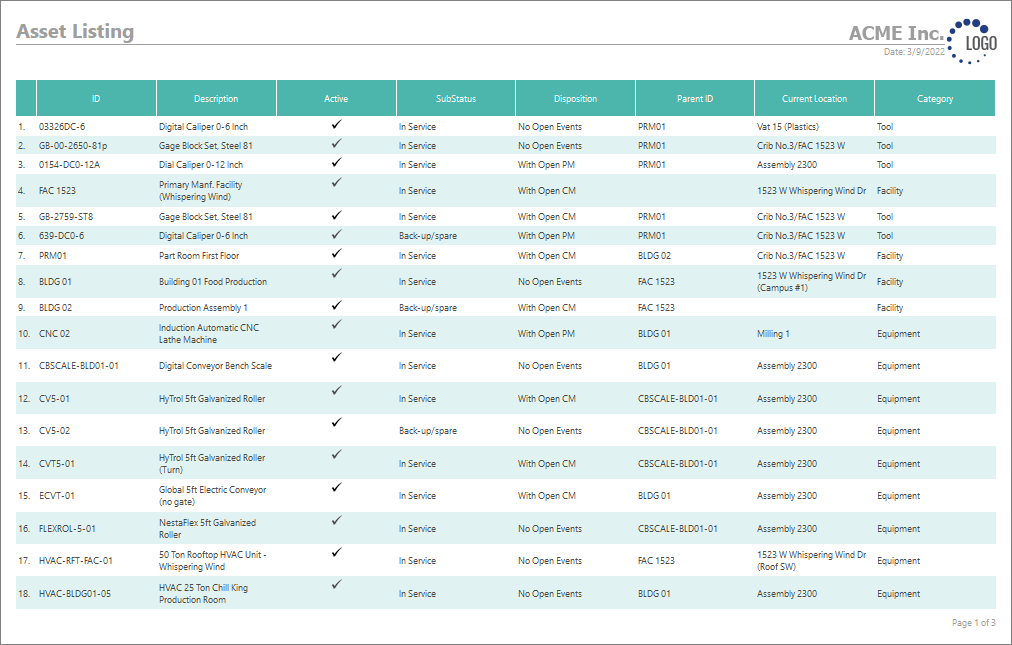
Task: Click description Primary Manf. Facility (Whispering Wind)
Action: [x=200, y=190]
